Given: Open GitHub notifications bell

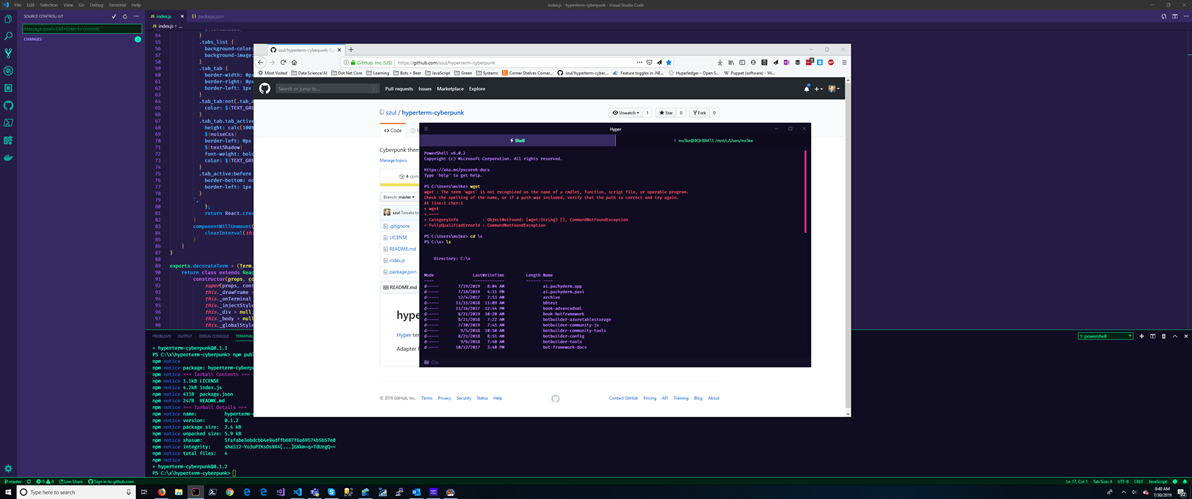Looking at the screenshot, I should (x=807, y=89).
